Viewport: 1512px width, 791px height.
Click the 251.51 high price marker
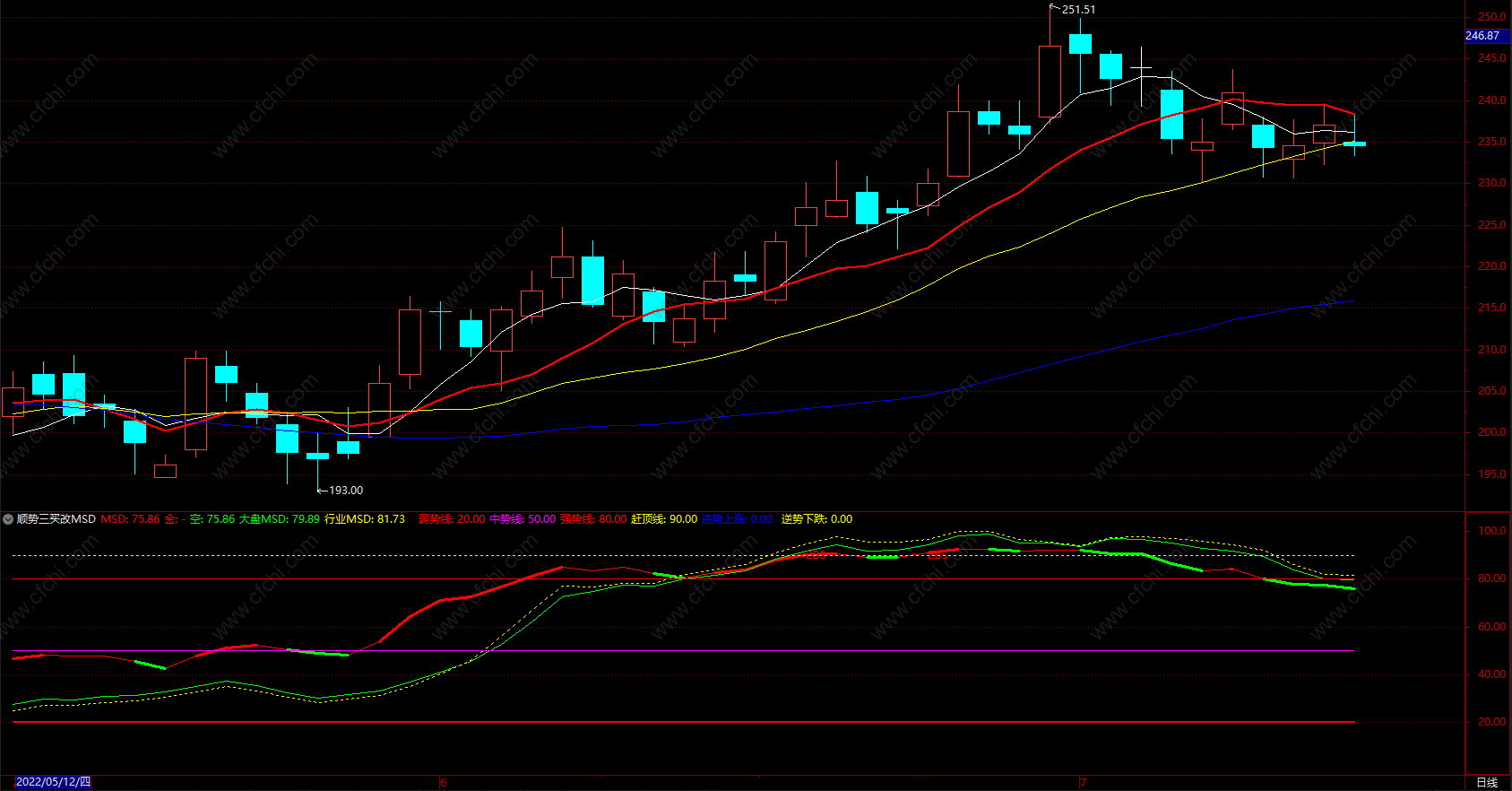click(1078, 10)
